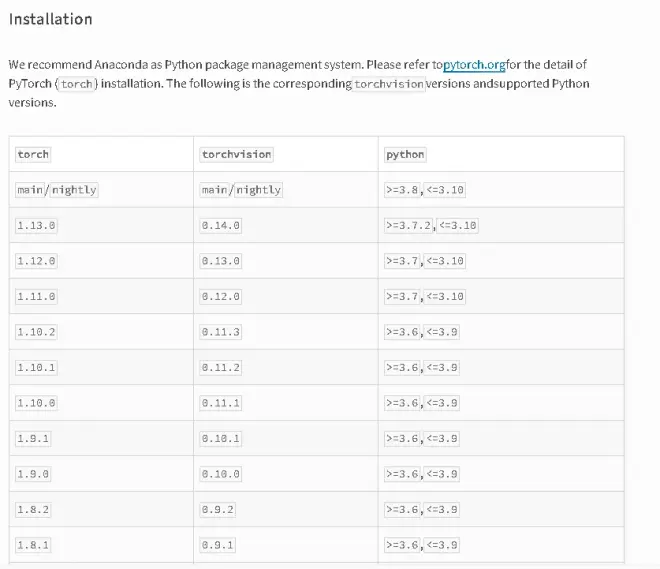This screenshot has width=660, height=569.
Task: Click torch version 1.13.0 cell
Action: tap(37, 226)
